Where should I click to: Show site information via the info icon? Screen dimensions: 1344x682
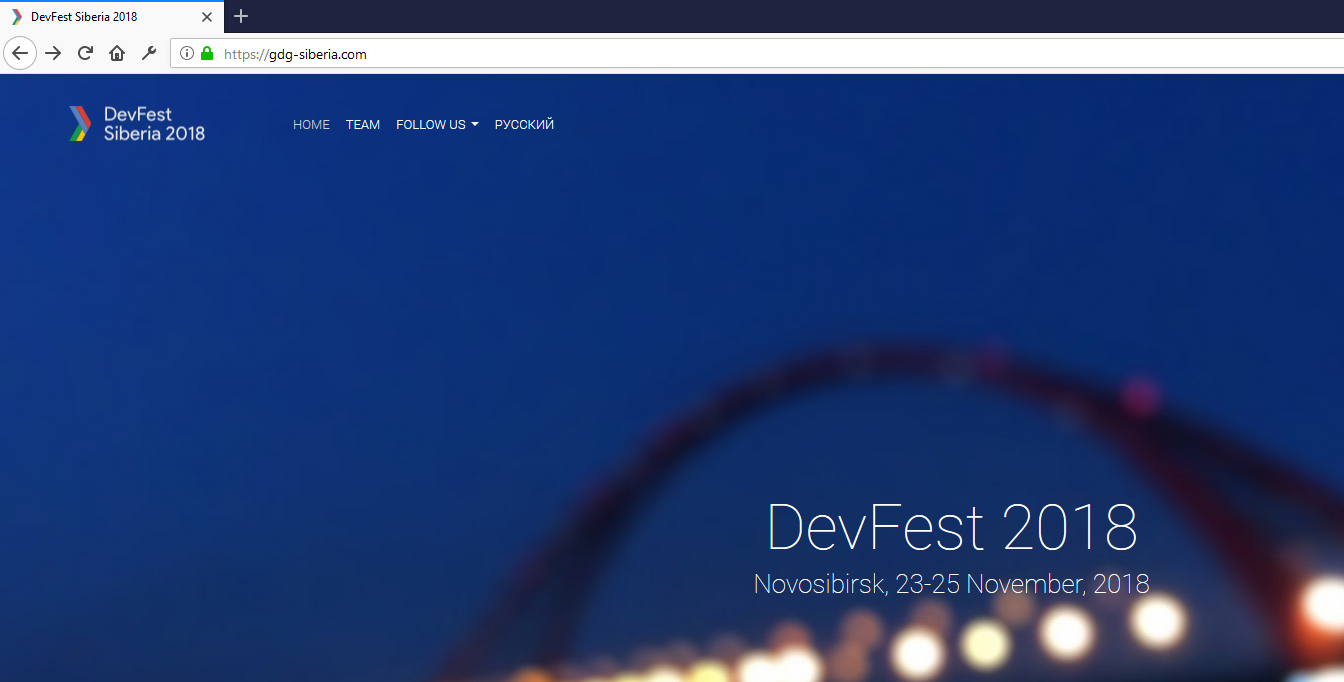pos(186,54)
